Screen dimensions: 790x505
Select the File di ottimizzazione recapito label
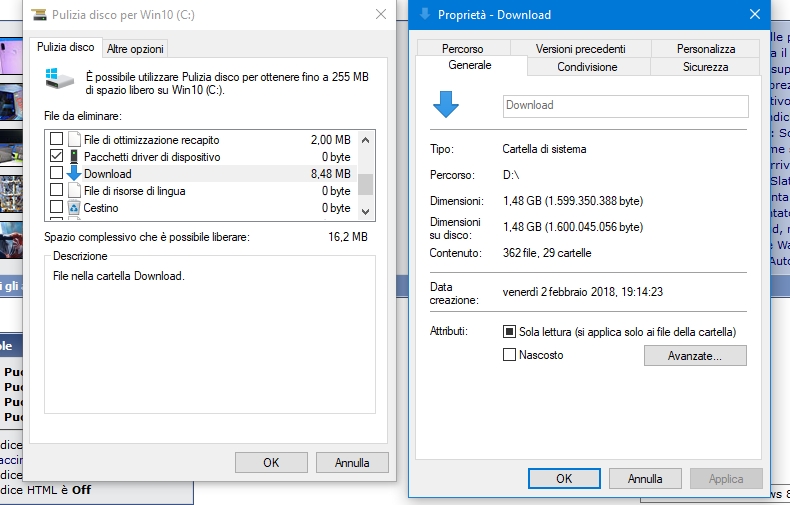click(152, 140)
